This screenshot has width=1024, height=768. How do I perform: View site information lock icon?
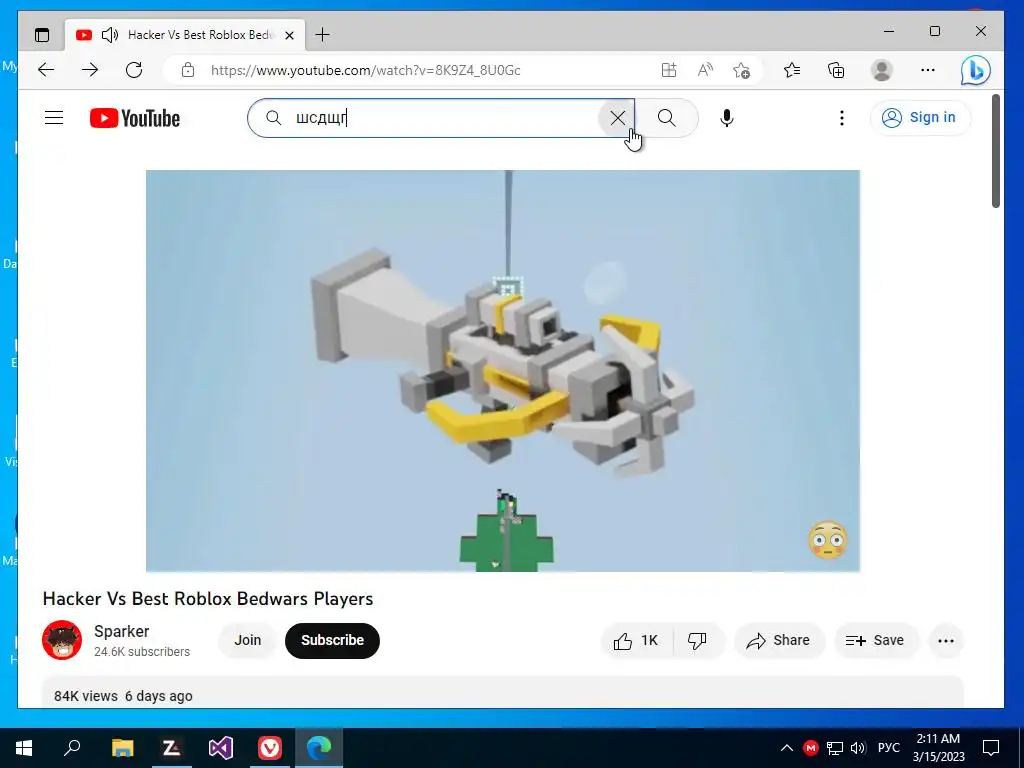(x=188, y=70)
